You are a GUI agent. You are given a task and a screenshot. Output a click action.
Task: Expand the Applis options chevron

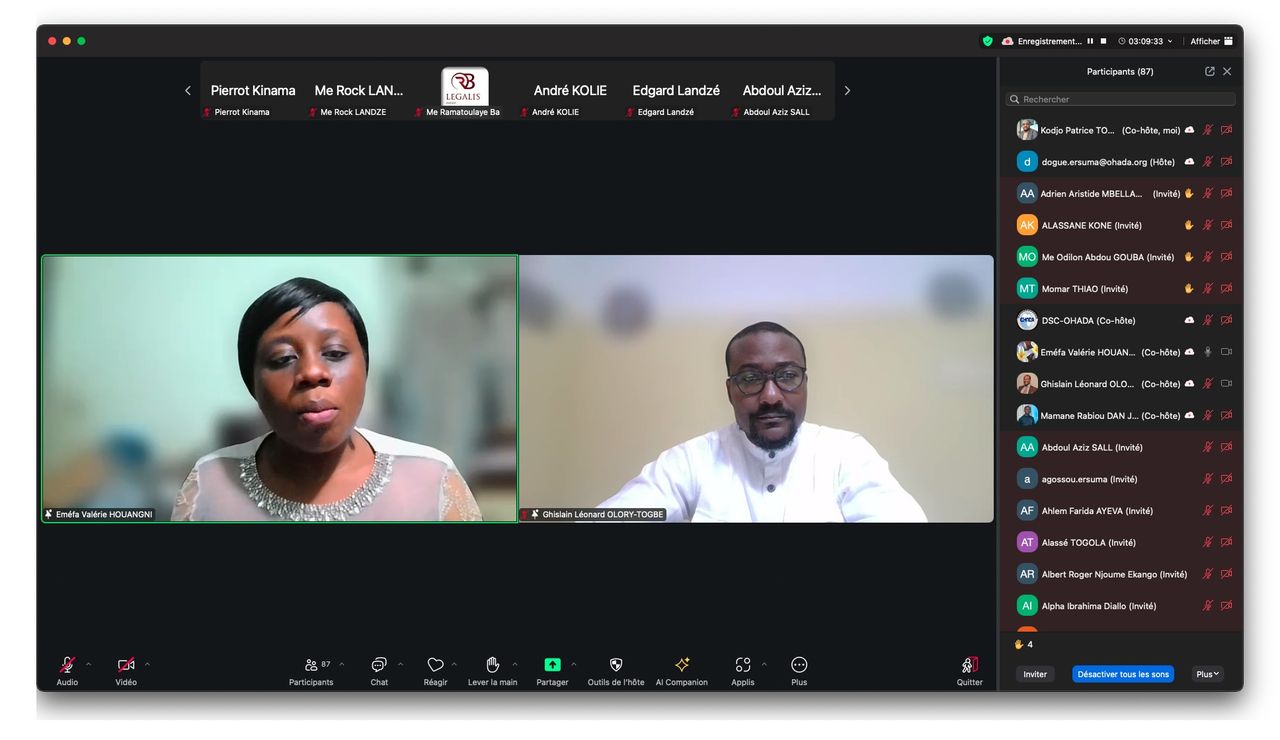point(765,664)
